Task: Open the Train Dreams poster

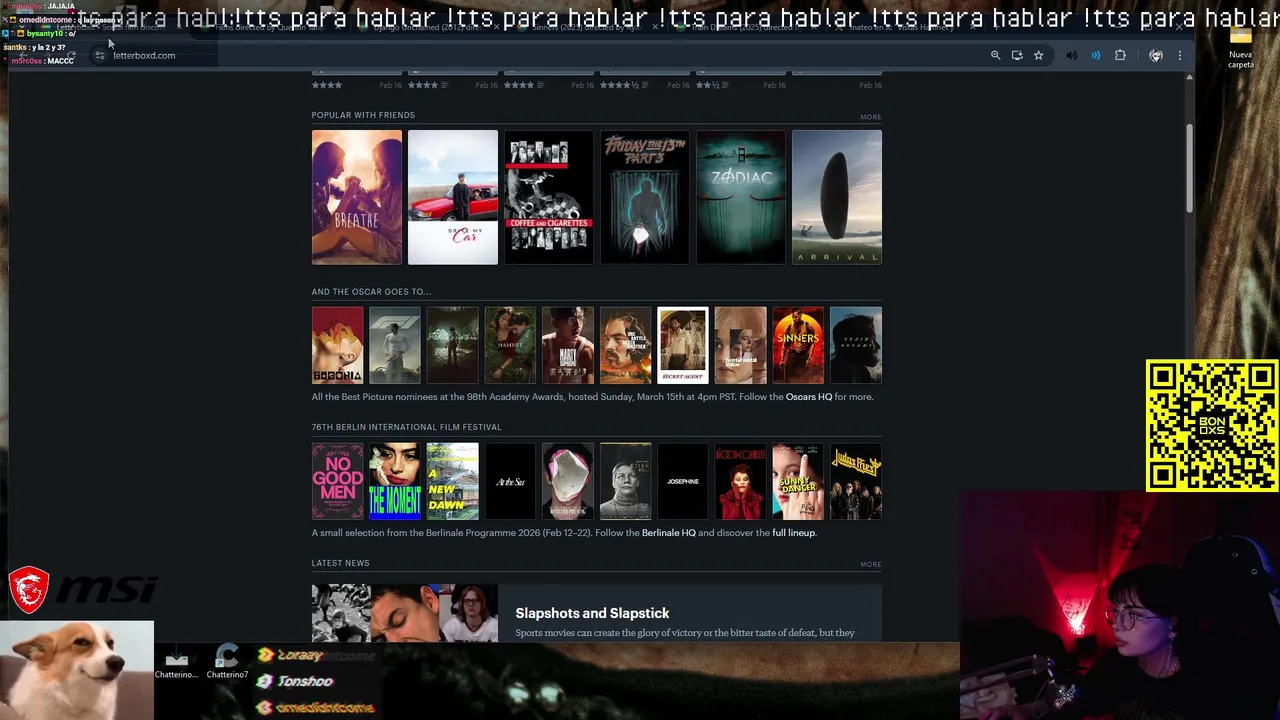Action: click(x=855, y=345)
